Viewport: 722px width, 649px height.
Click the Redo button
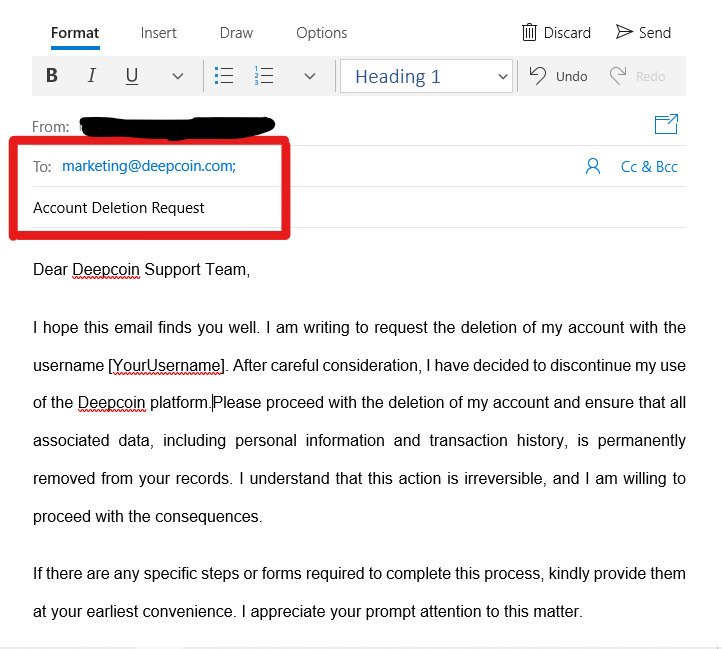click(x=637, y=76)
